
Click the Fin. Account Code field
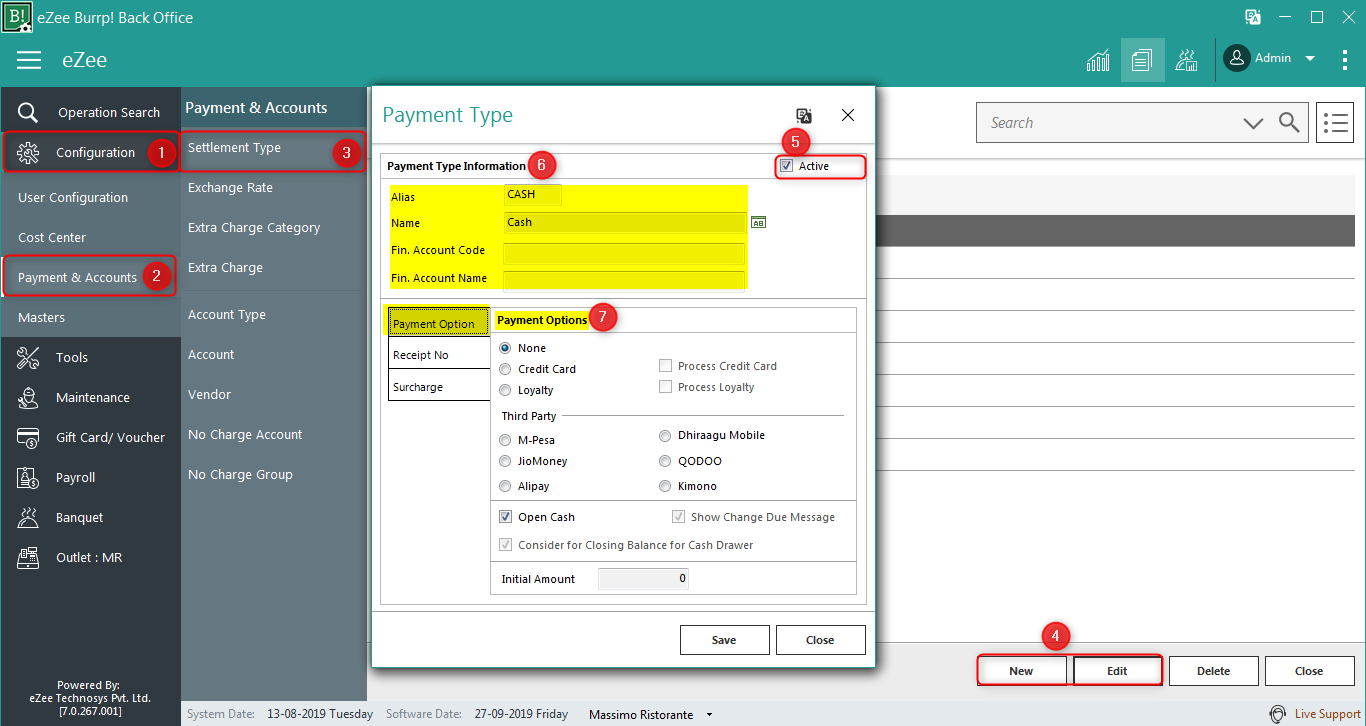(x=625, y=252)
